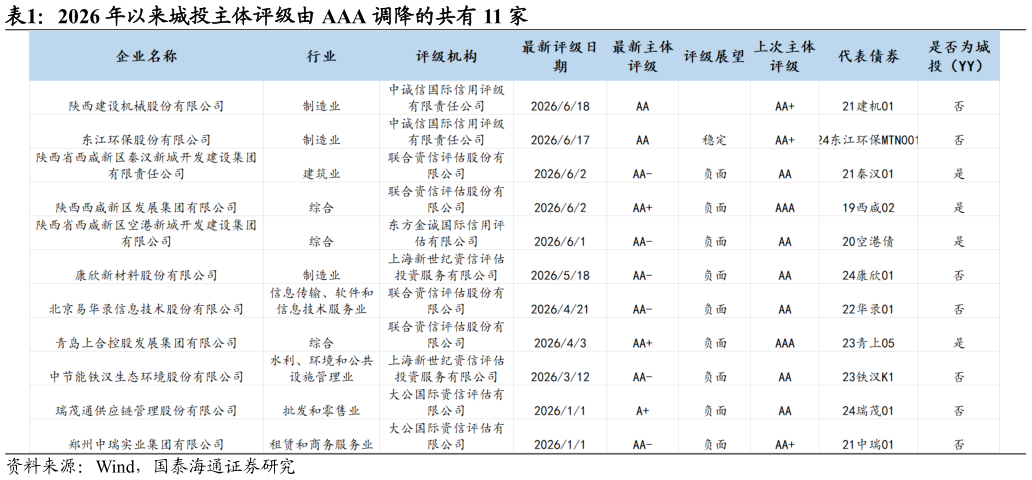Click industry cell '水利、环境和公共设施管理业'
The height and width of the screenshot is (480, 1032).
(321, 369)
